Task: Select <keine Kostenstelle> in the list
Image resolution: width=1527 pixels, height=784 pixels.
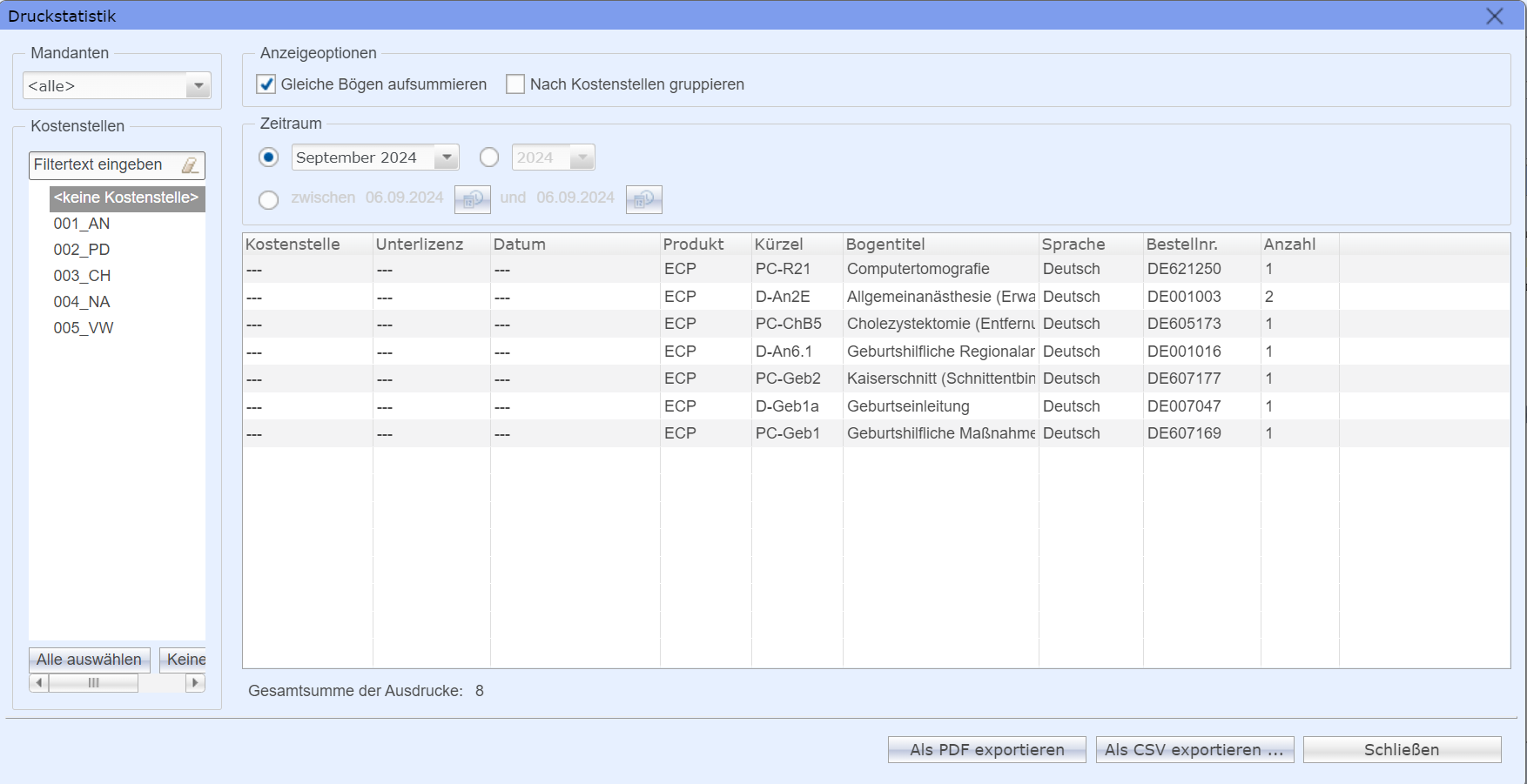Action: coord(127,198)
